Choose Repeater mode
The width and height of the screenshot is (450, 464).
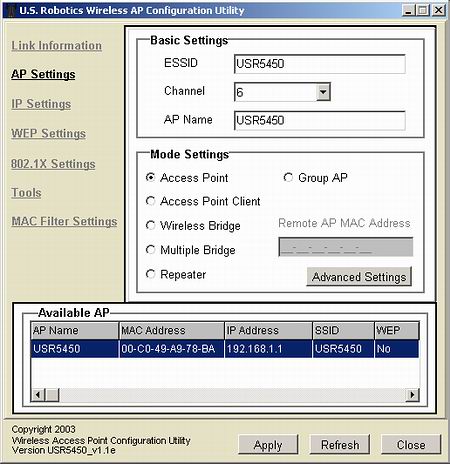coord(151,274)
